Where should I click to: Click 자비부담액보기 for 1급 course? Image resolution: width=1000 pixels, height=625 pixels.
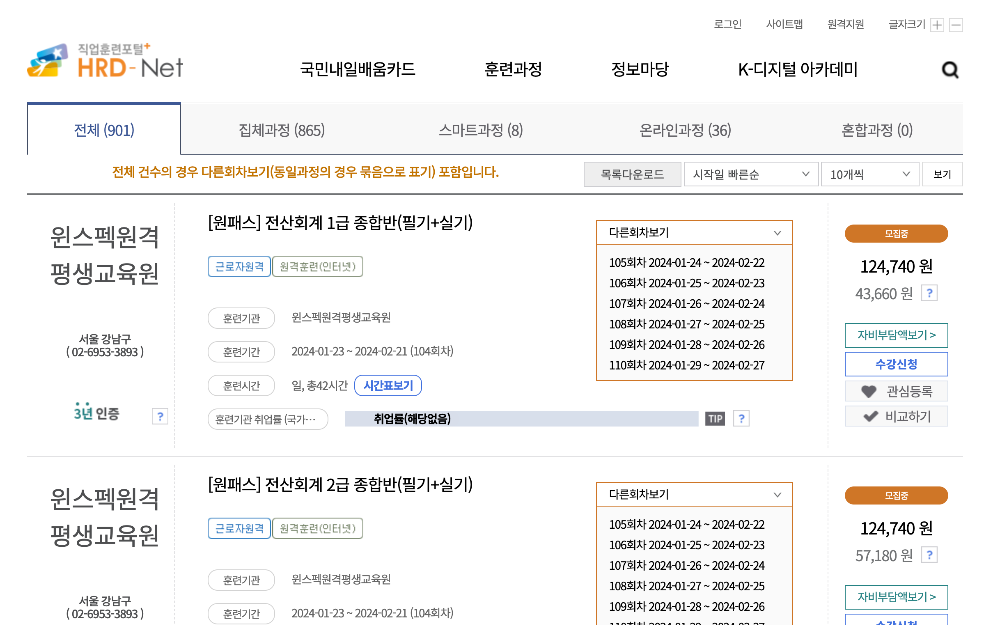point(896,335)
